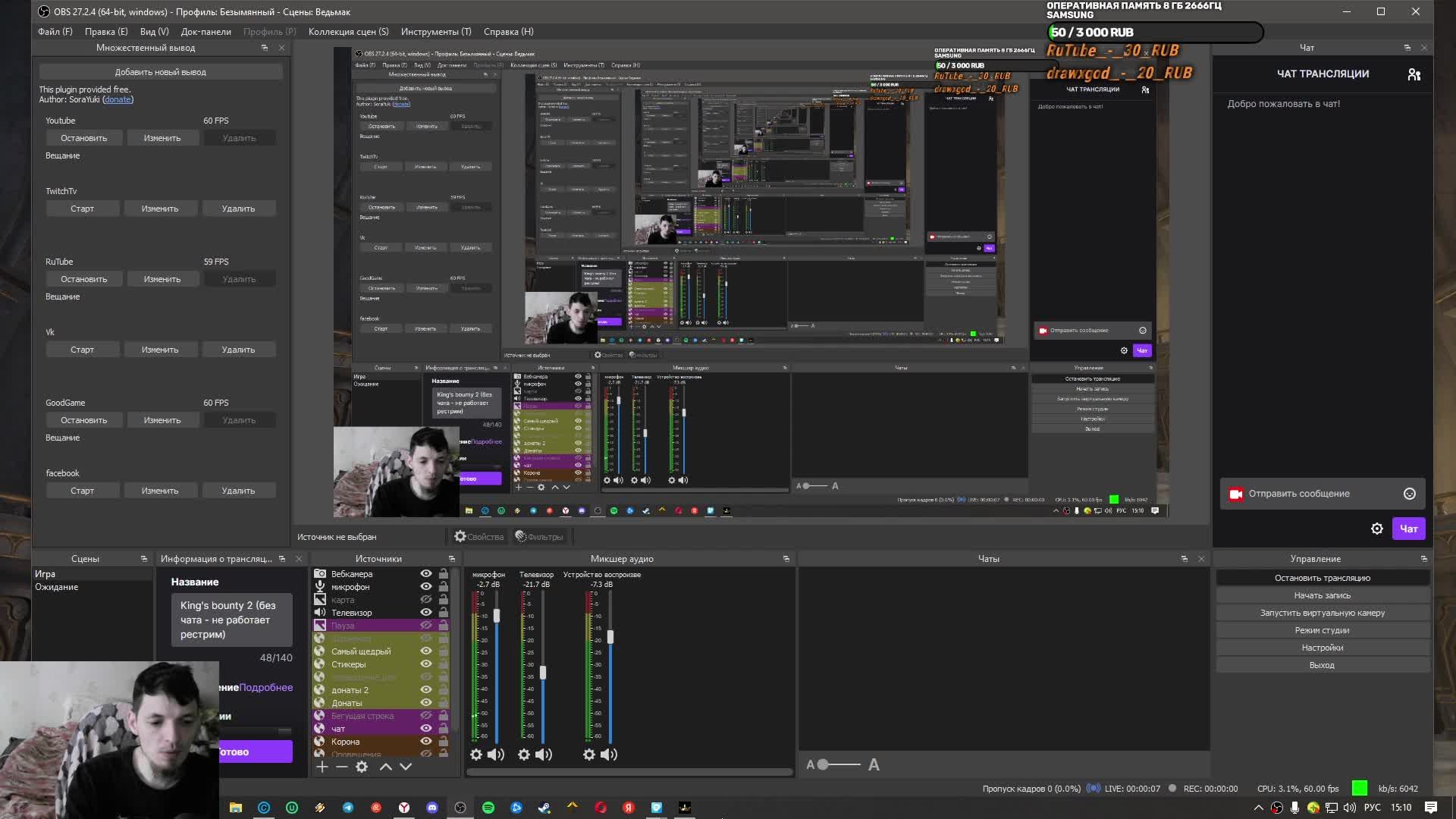Hide the Вебкамера source
This screenshot has height=819, width=1456.
tap(426, 574)
